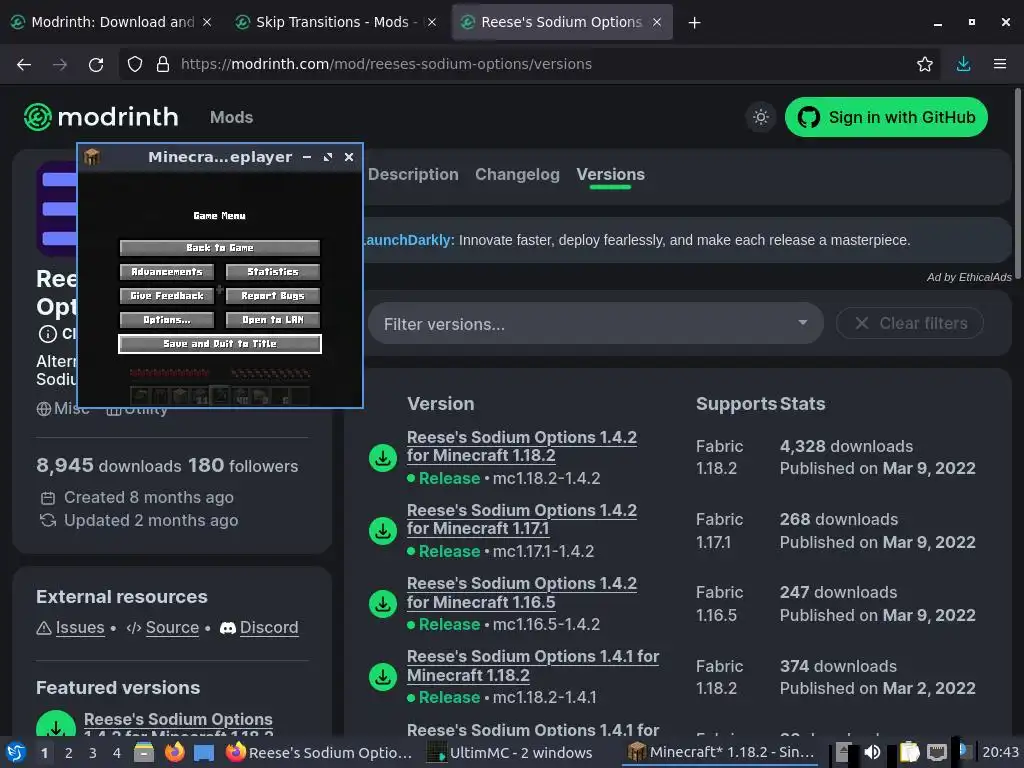This screenshot has height=768, width=1024.
Task: Open the Mods navigation link
Action: point(231,118)
